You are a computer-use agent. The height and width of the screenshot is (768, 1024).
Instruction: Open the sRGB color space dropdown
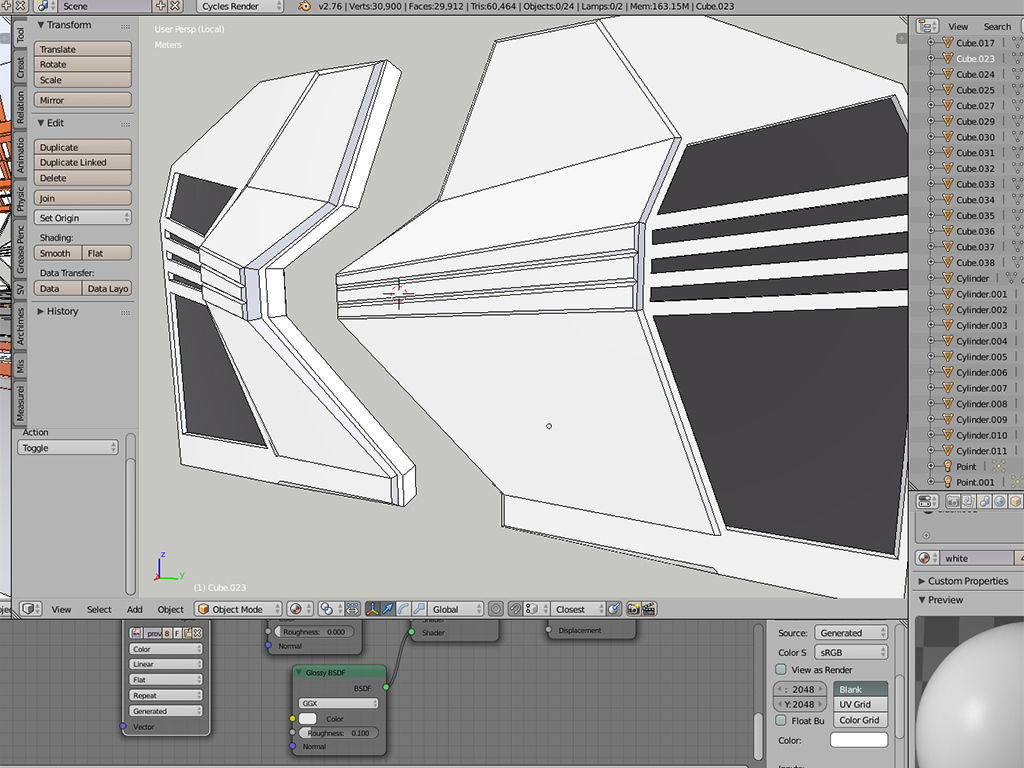851,652
